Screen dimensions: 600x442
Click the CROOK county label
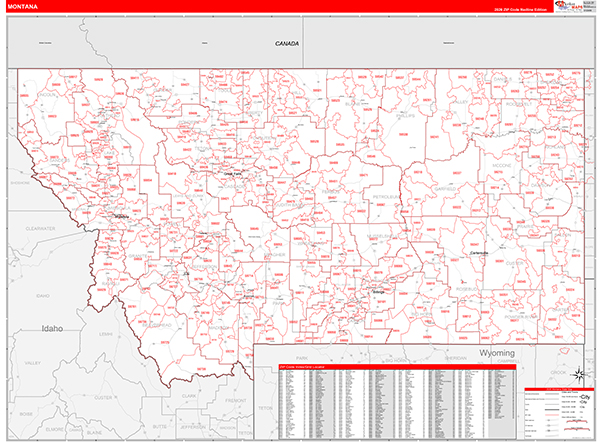click(x=558, y=372)
